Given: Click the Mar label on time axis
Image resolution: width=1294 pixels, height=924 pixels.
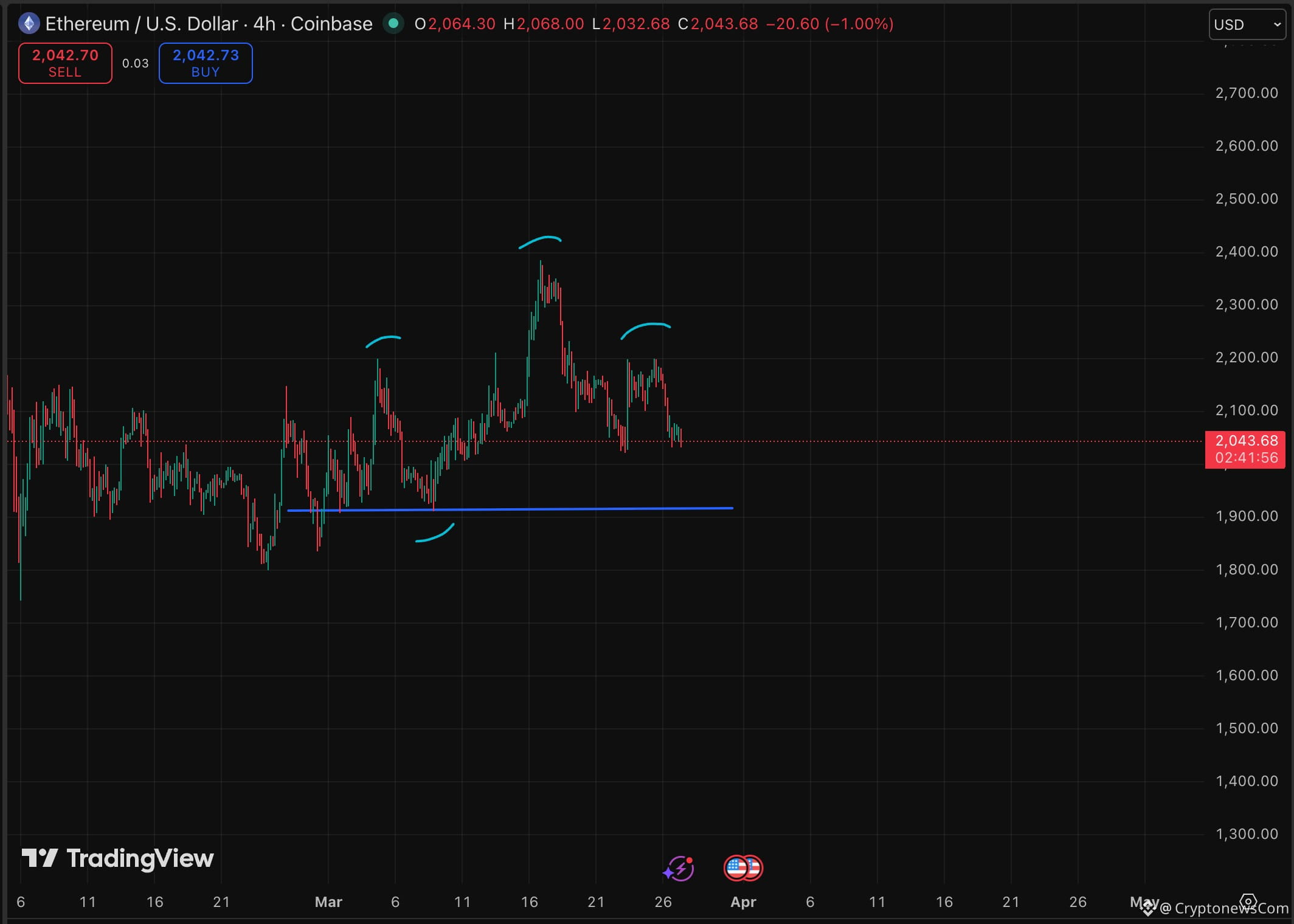Looking at the screenshot, I should (x=328, y=902).
